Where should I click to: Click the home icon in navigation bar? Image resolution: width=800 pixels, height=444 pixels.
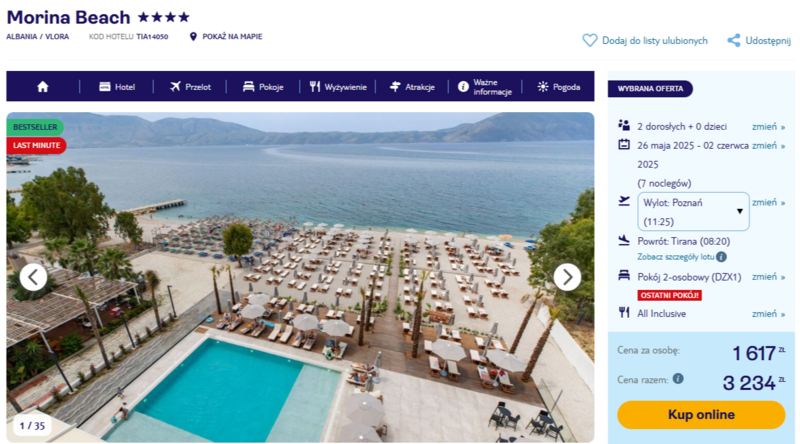pos(43,87)
